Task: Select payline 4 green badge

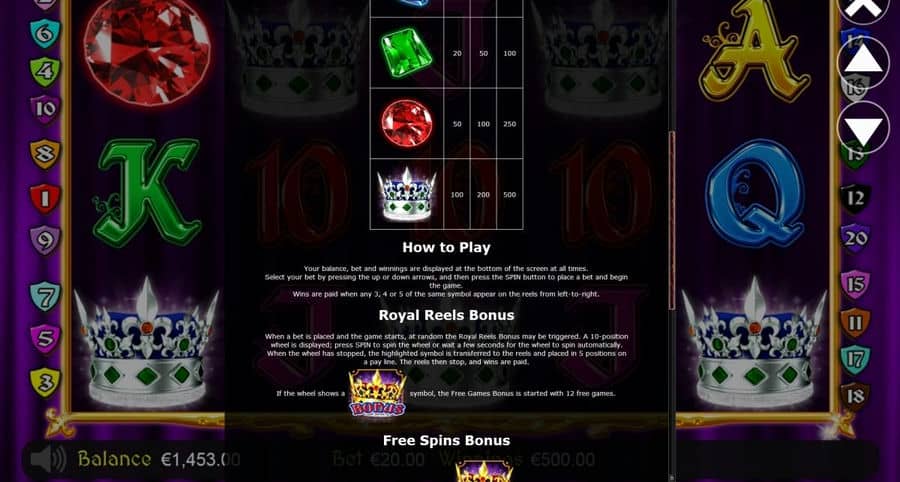Action: (x=45, y=71)
